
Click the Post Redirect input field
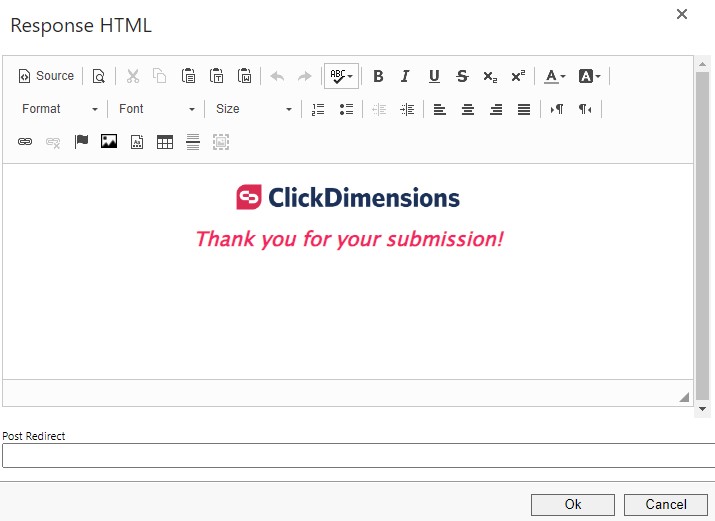358,455
